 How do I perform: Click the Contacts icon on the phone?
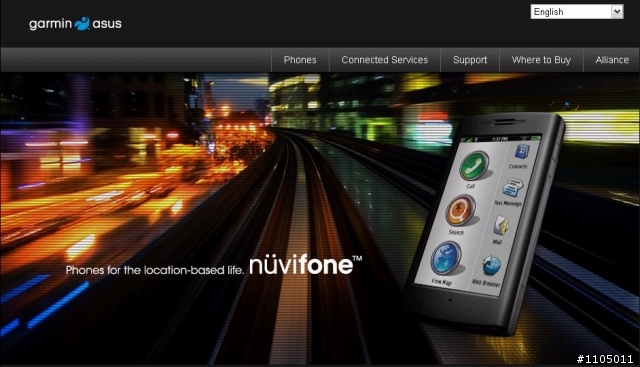(522, 152)
